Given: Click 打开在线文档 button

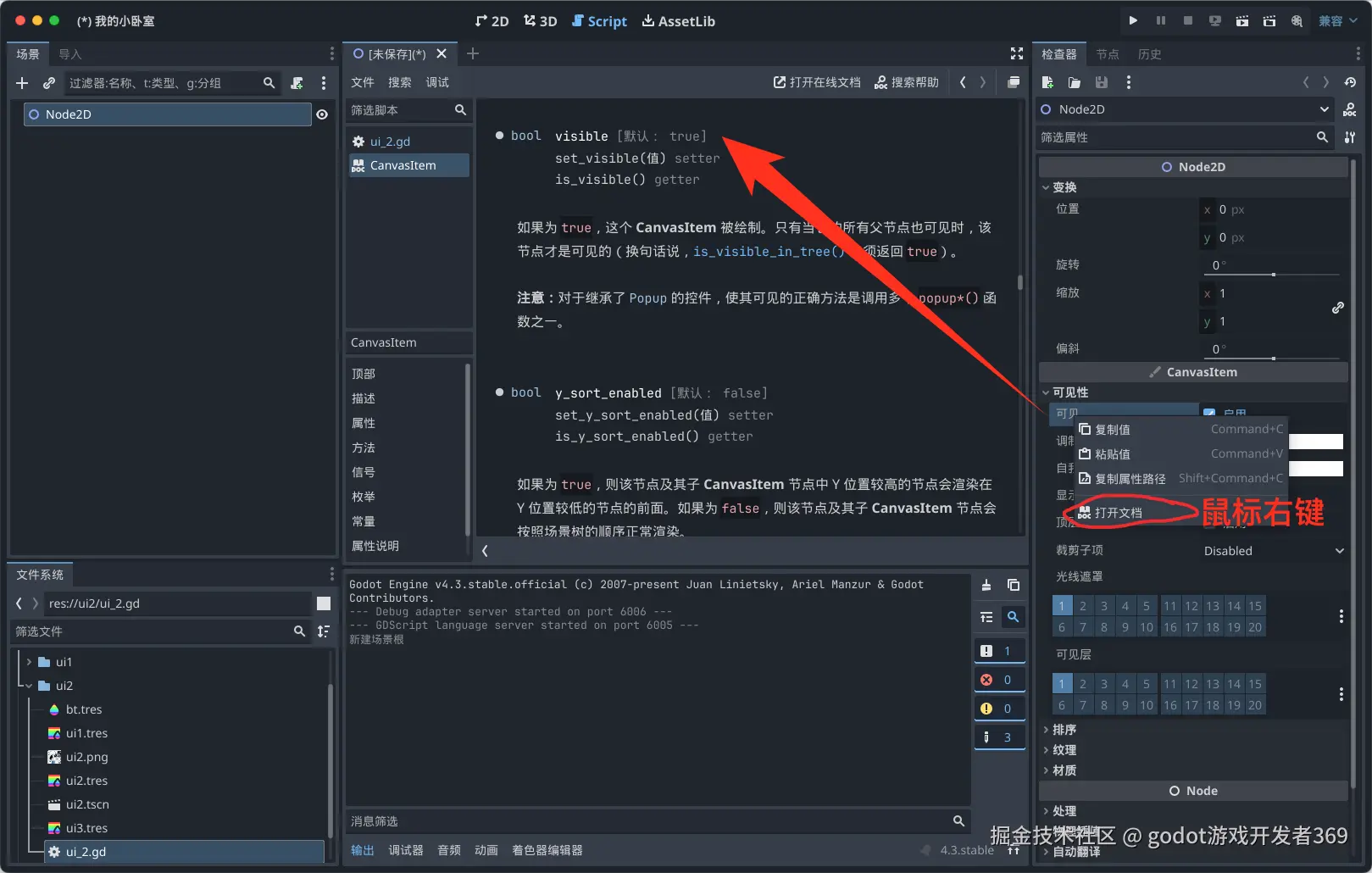Looking at the screenshot, I should [817, 82].
